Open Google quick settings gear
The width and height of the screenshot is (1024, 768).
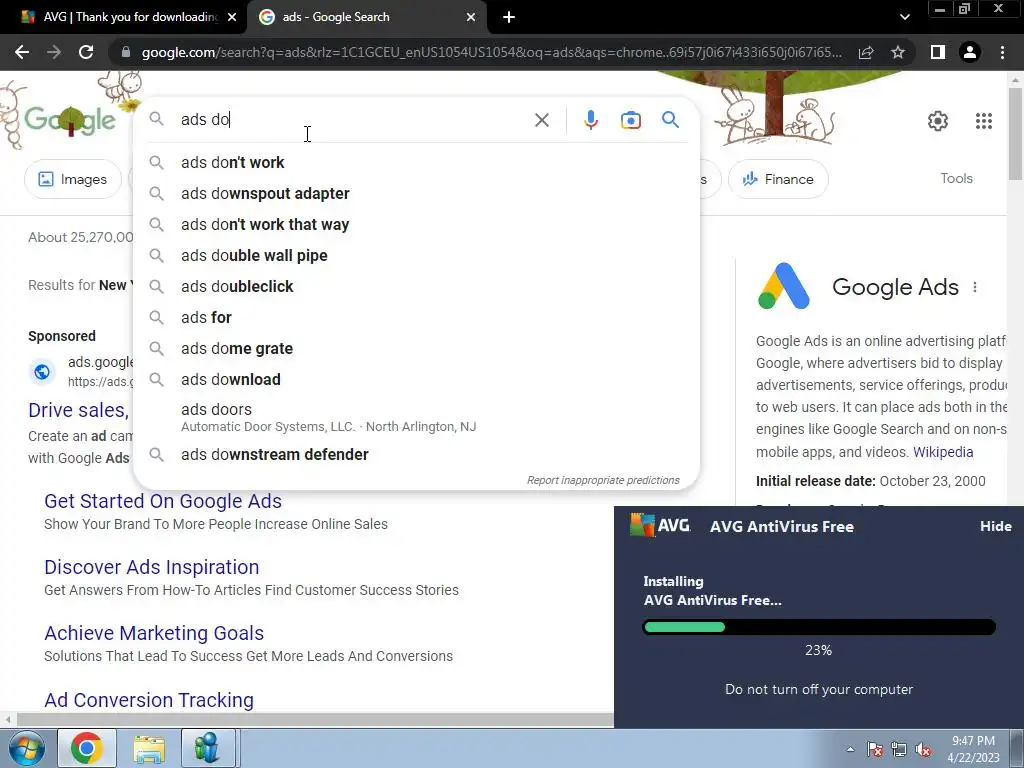(x=938, y=121)
